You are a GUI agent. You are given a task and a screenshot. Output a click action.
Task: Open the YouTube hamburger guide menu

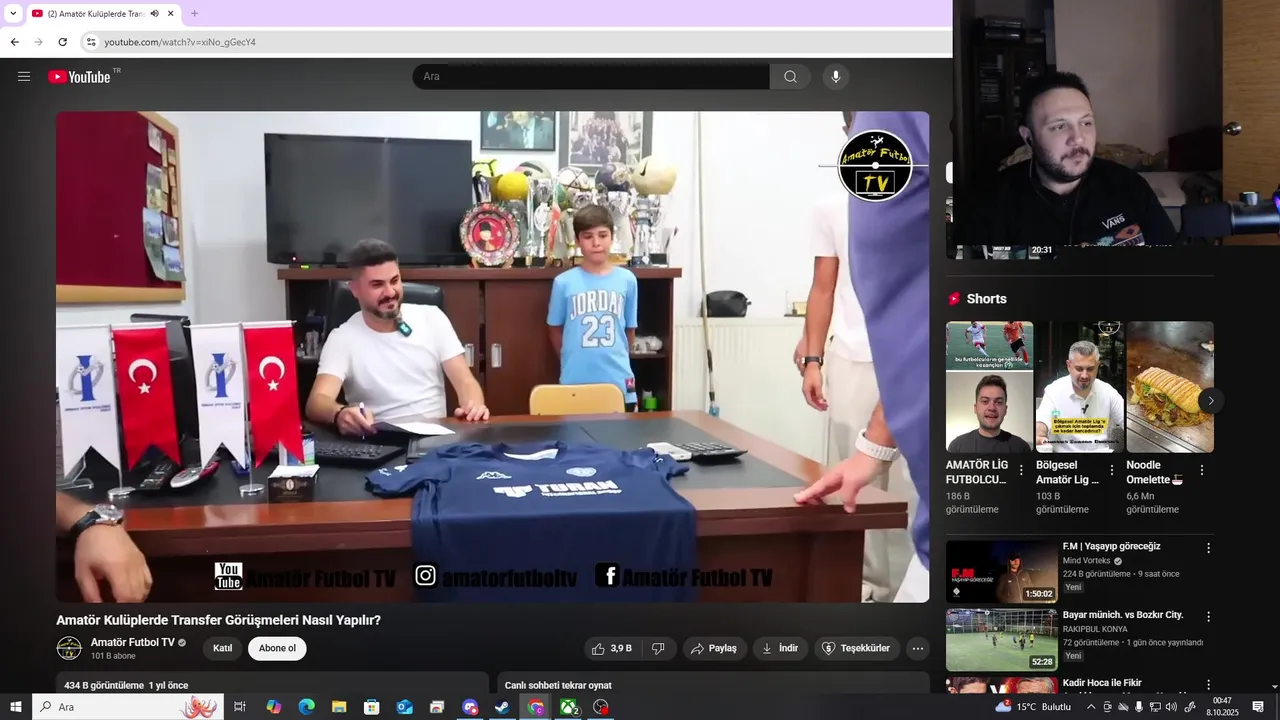point(24,76)
